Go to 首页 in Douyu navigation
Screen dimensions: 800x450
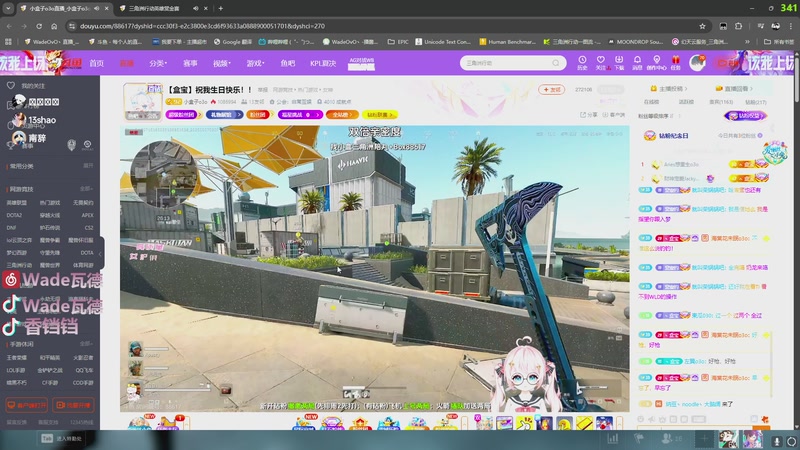(96, 63)
